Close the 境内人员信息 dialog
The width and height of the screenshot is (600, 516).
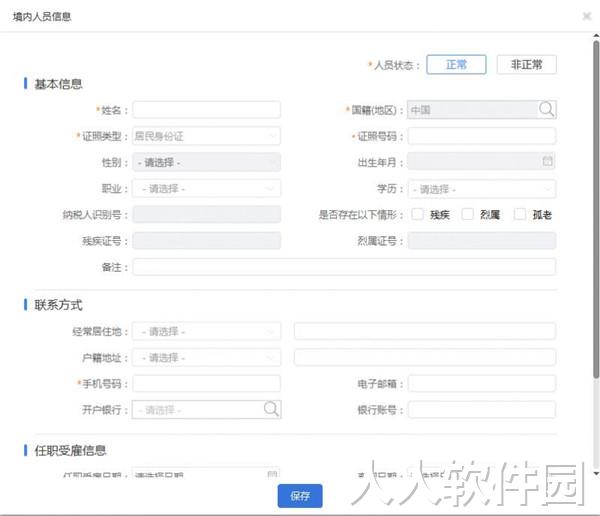point(587,16)
